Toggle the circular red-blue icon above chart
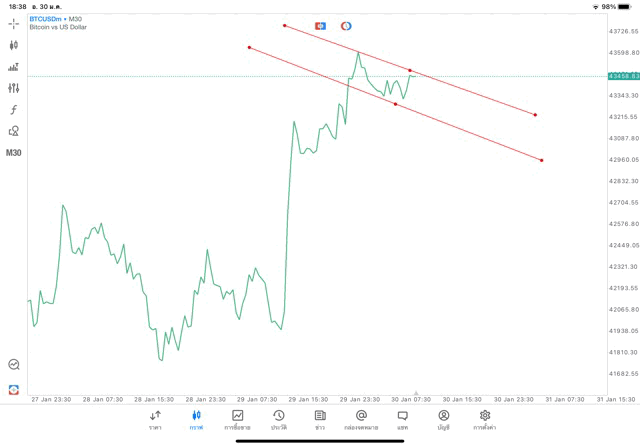Viewport: 640px width, 447px height. pos(346,25)
